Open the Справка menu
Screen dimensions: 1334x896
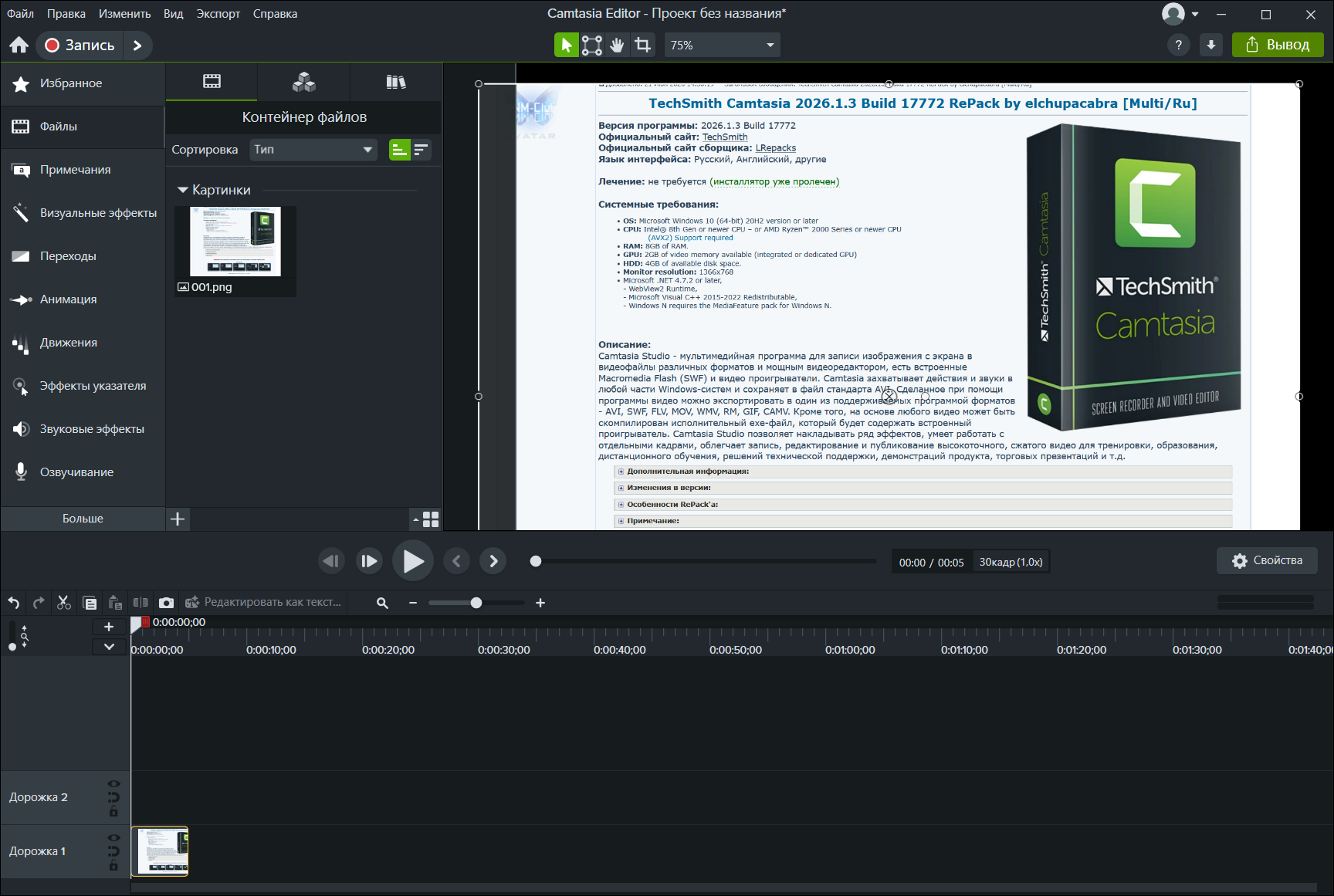276,14
